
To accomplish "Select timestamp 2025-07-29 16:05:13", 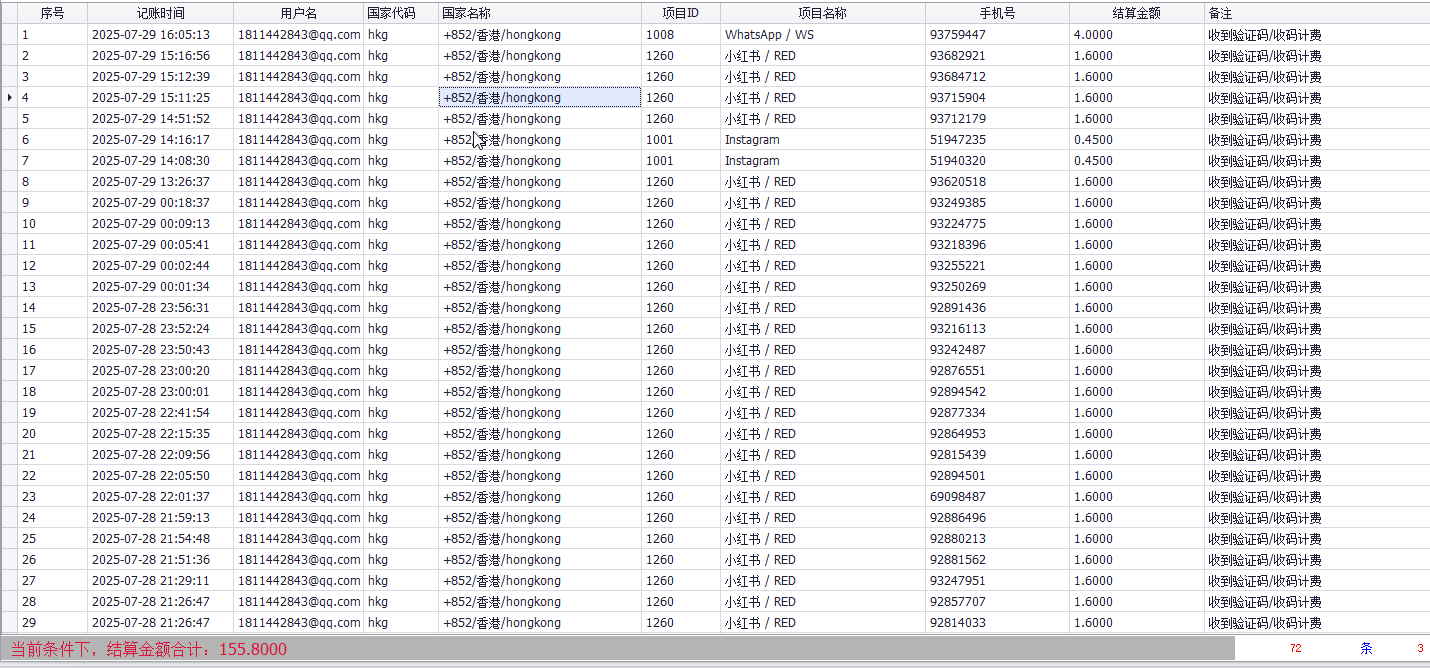I will click(x=160, y=34).
